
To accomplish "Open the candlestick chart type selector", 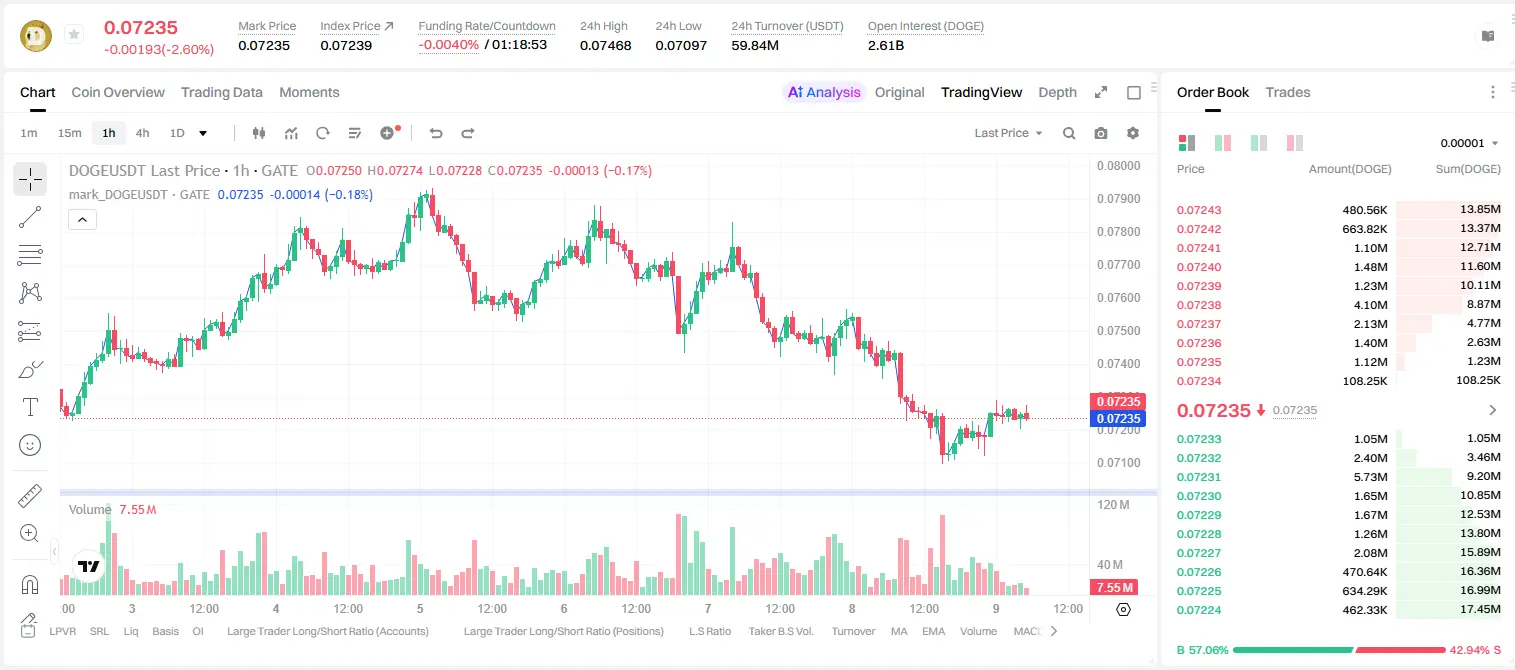I will click(259, 133).
